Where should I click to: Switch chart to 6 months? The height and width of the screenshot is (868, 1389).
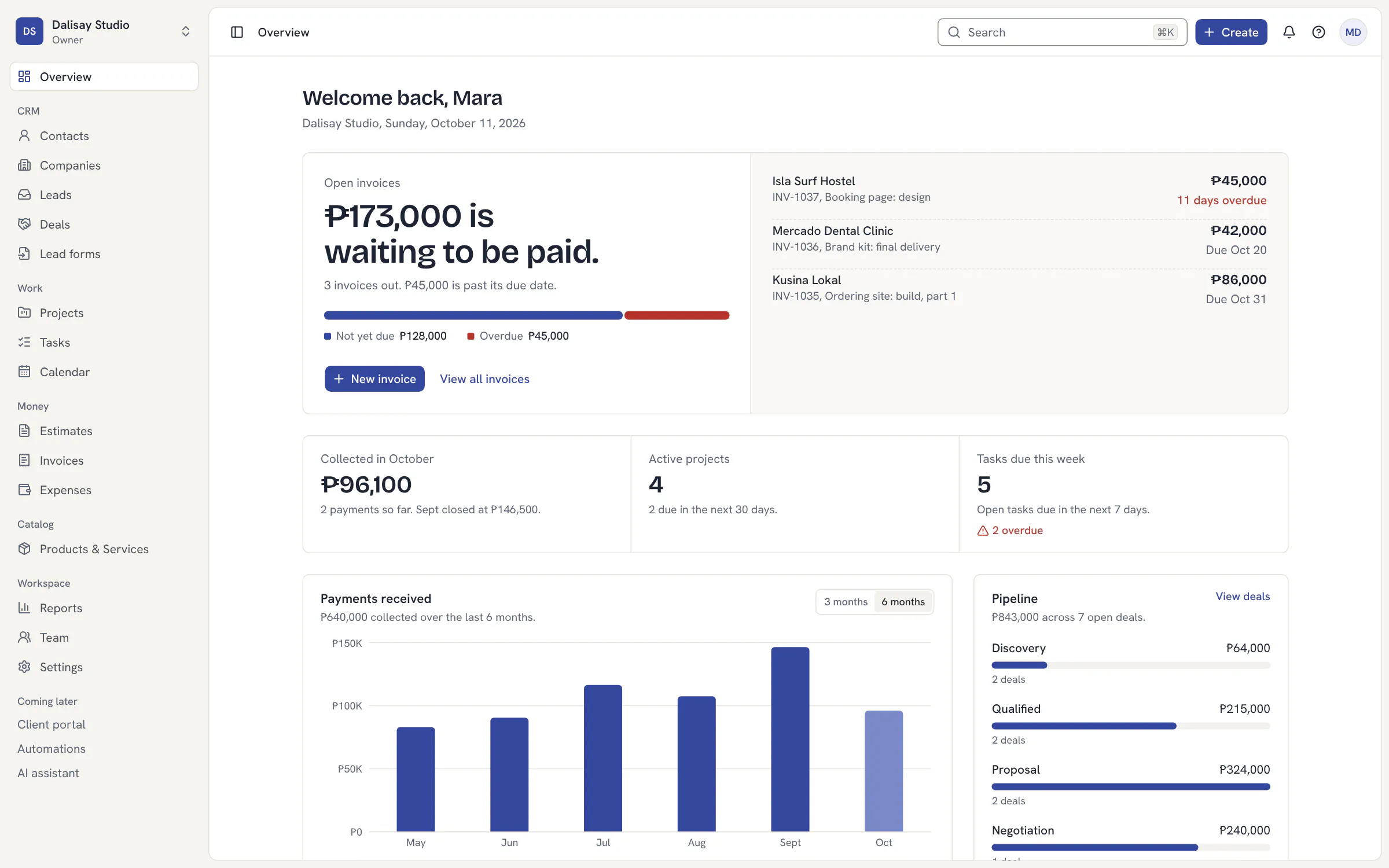coord(903,602)
